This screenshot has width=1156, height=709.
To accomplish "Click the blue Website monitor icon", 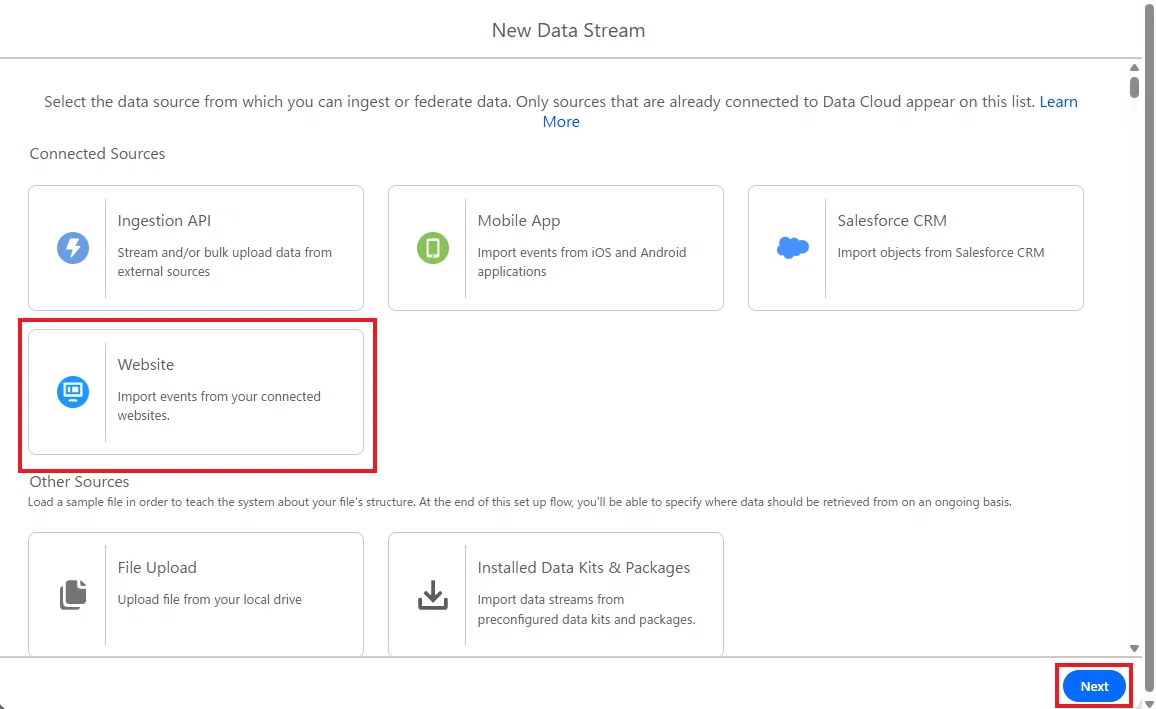I will pos(73,391).
